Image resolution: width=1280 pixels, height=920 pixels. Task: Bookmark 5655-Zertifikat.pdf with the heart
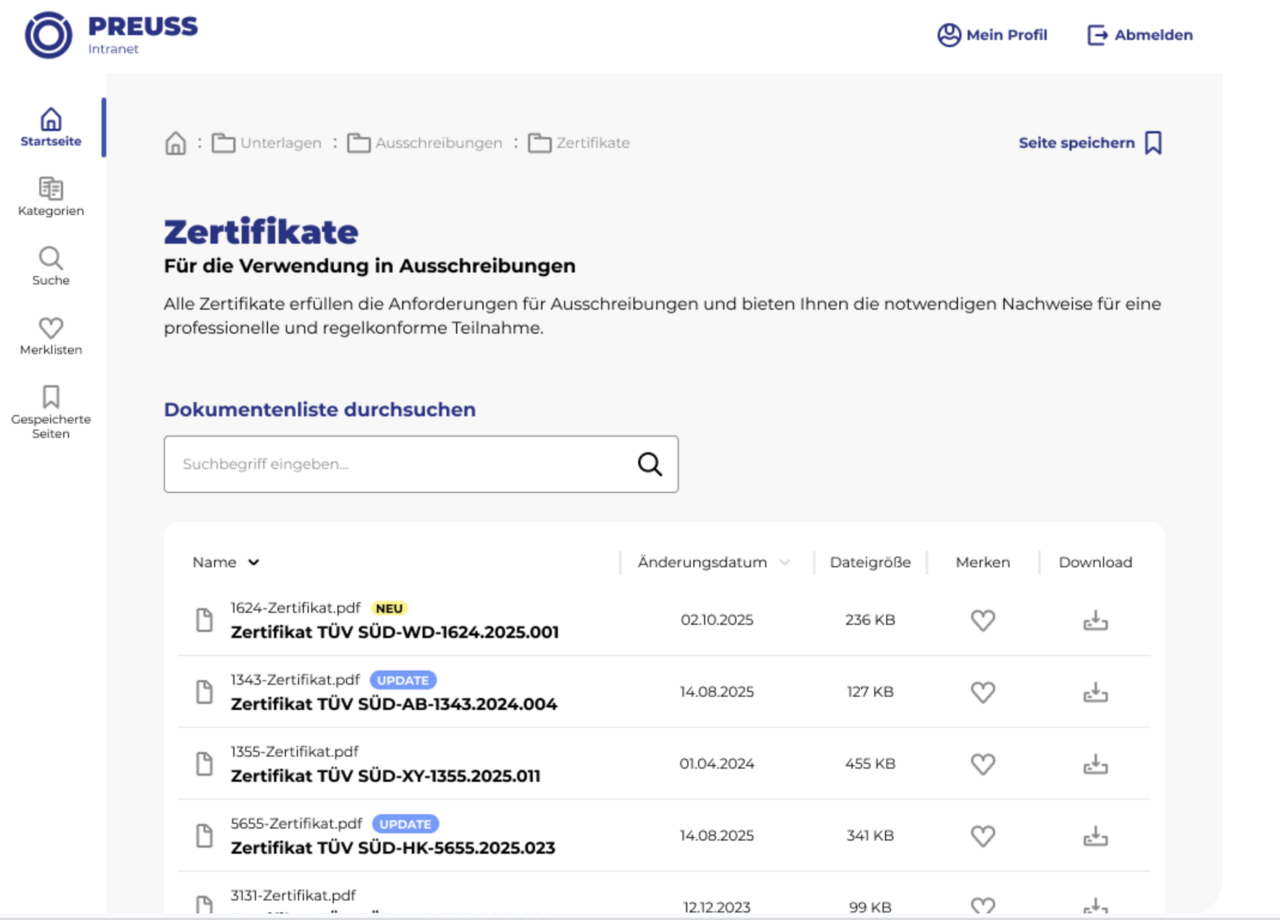983,836
